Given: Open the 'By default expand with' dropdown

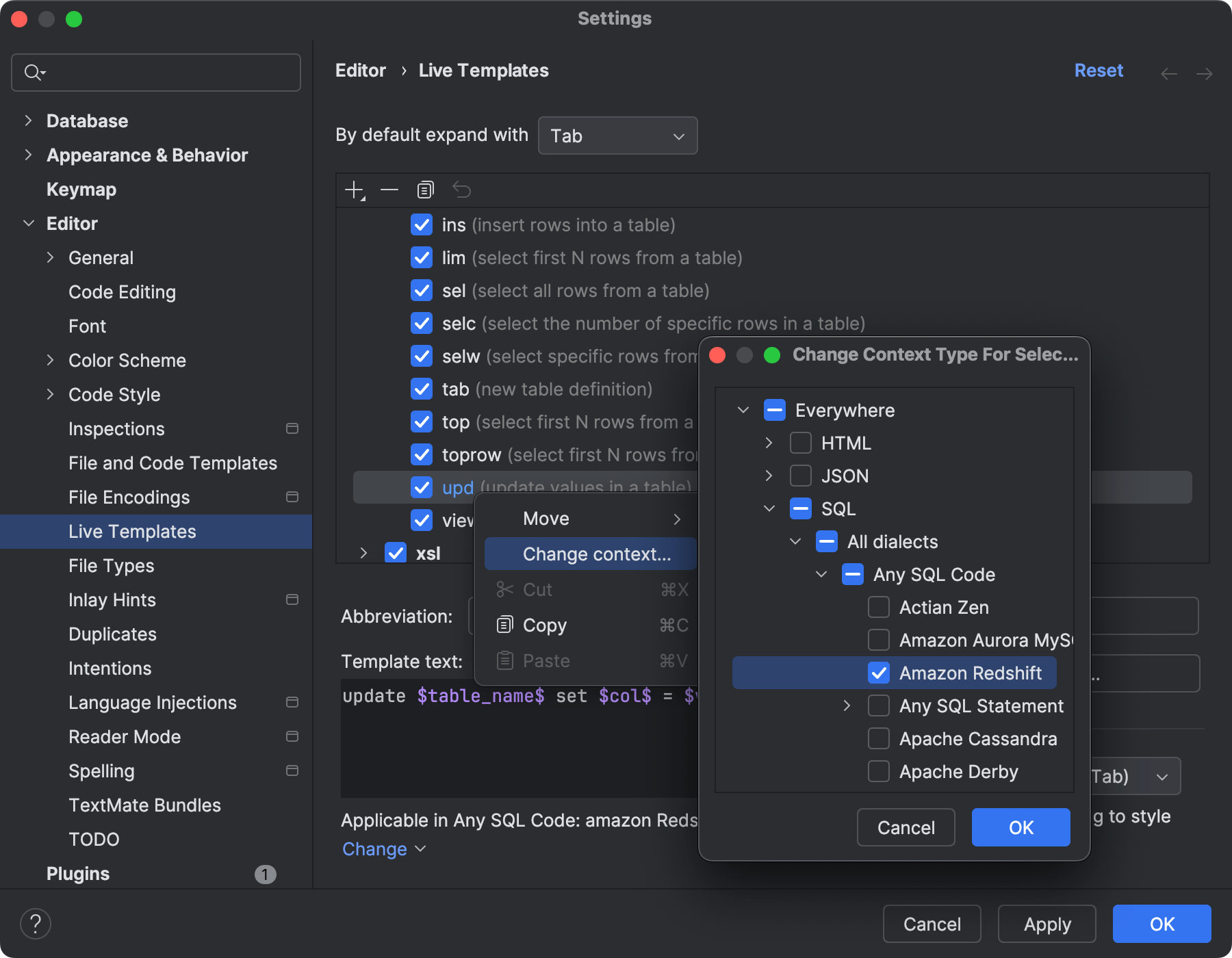Looking at the screenshot, I should pos(617,135).
